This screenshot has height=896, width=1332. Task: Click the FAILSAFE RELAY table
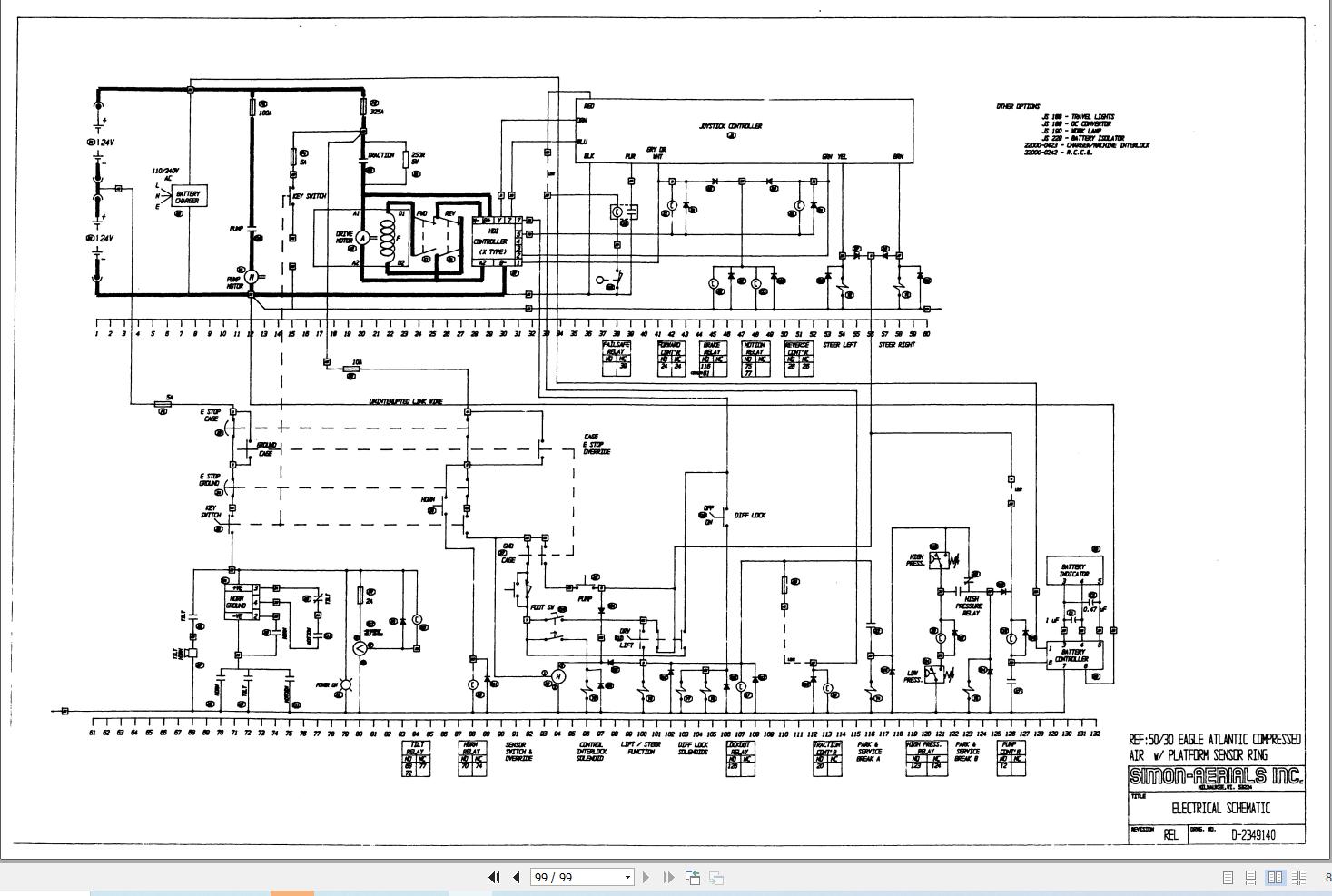point(617,358)
